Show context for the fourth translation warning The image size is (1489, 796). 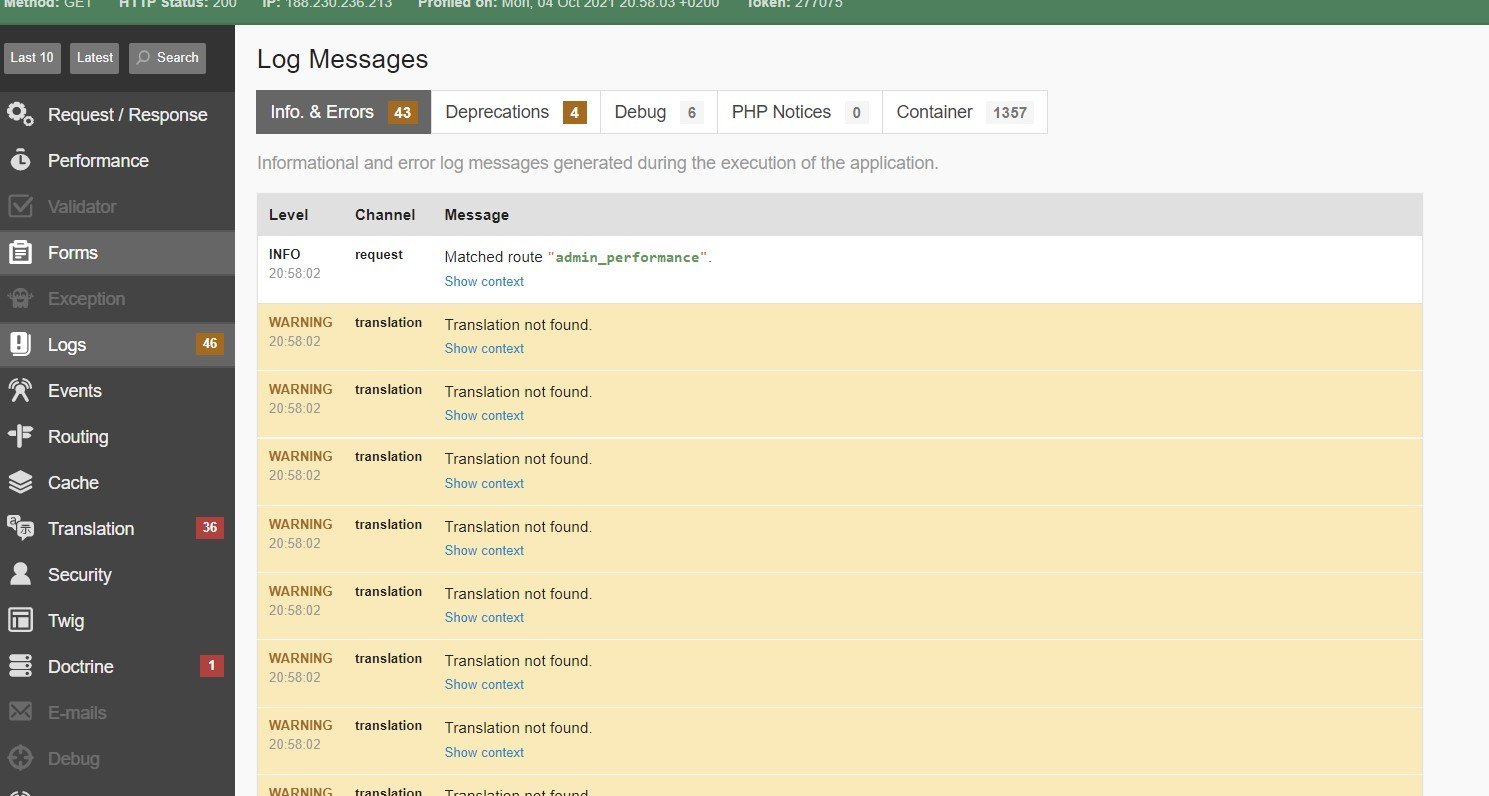(x=484, y=550)
